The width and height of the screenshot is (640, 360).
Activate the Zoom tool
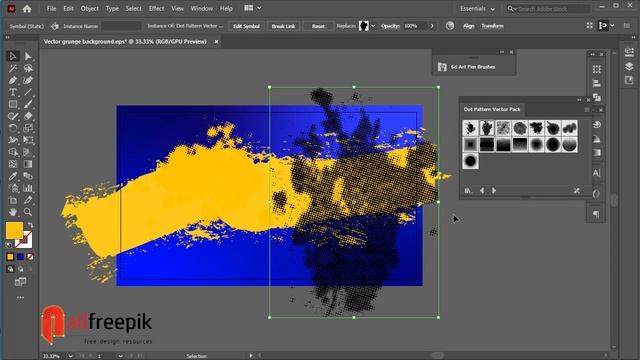coord(28,212)
